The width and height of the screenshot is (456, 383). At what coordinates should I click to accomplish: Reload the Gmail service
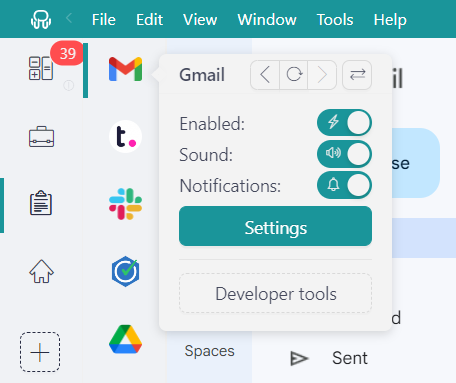[294, 75]
